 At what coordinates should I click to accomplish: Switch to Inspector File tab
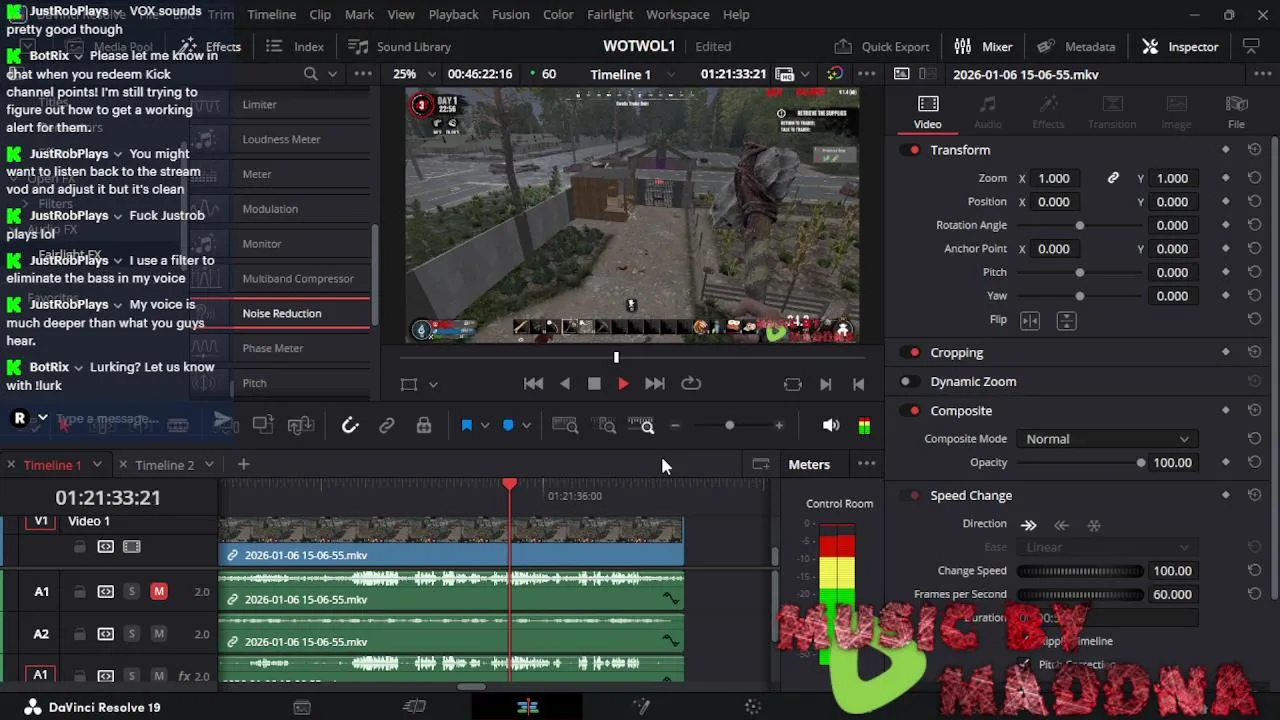click(1237, 112)
